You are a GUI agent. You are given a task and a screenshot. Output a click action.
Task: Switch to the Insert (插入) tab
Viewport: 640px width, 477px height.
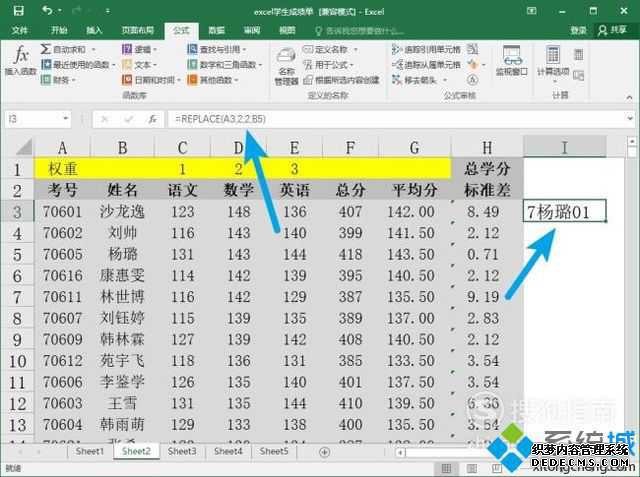[x=94, y=30]
